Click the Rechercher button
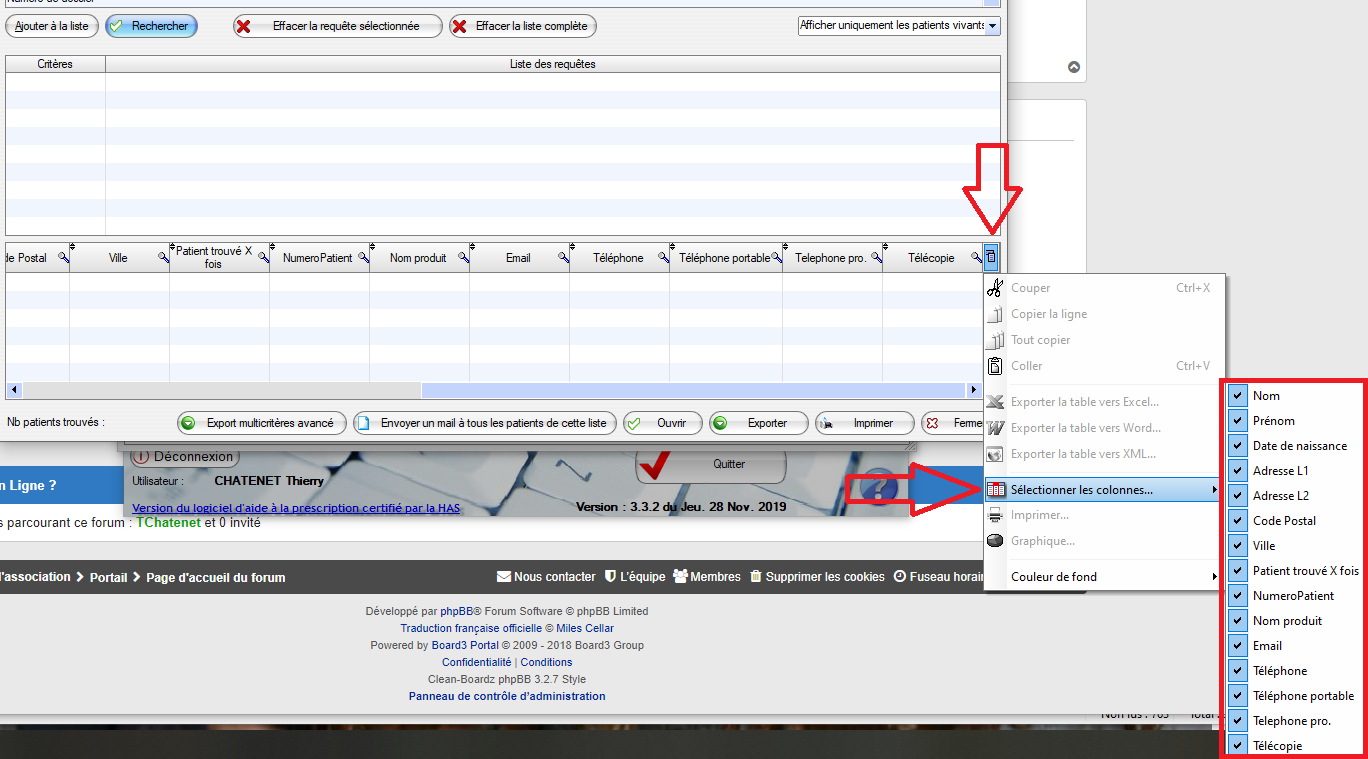This screenshot has width=1368, height=759. tap(151, 26)
